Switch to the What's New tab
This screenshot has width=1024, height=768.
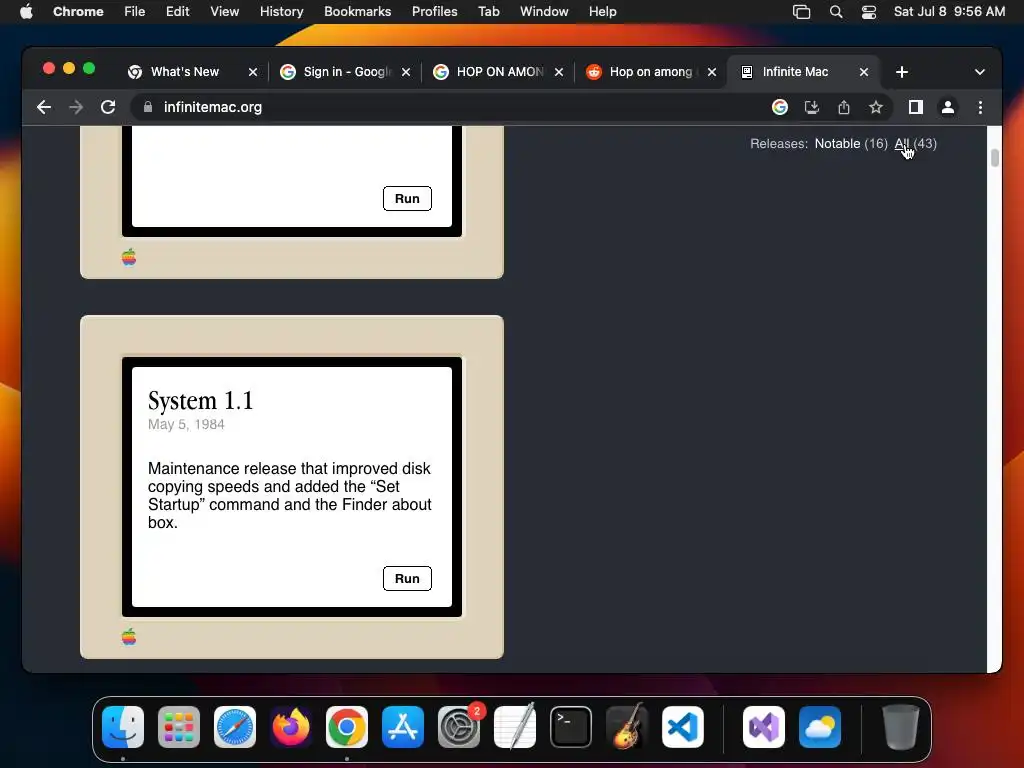185,72
